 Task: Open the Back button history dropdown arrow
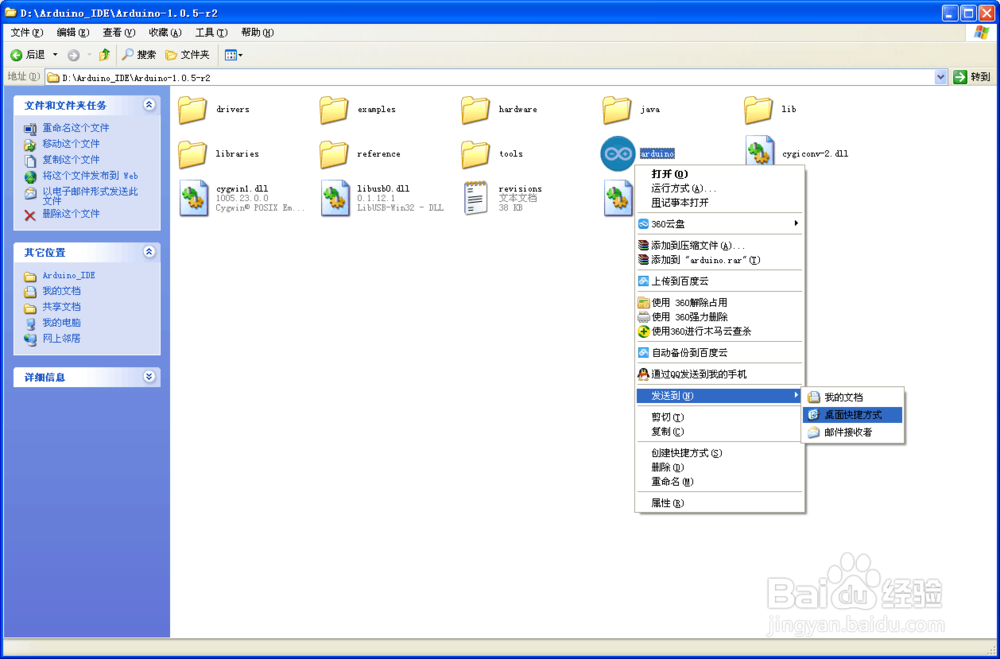(55, 56)
